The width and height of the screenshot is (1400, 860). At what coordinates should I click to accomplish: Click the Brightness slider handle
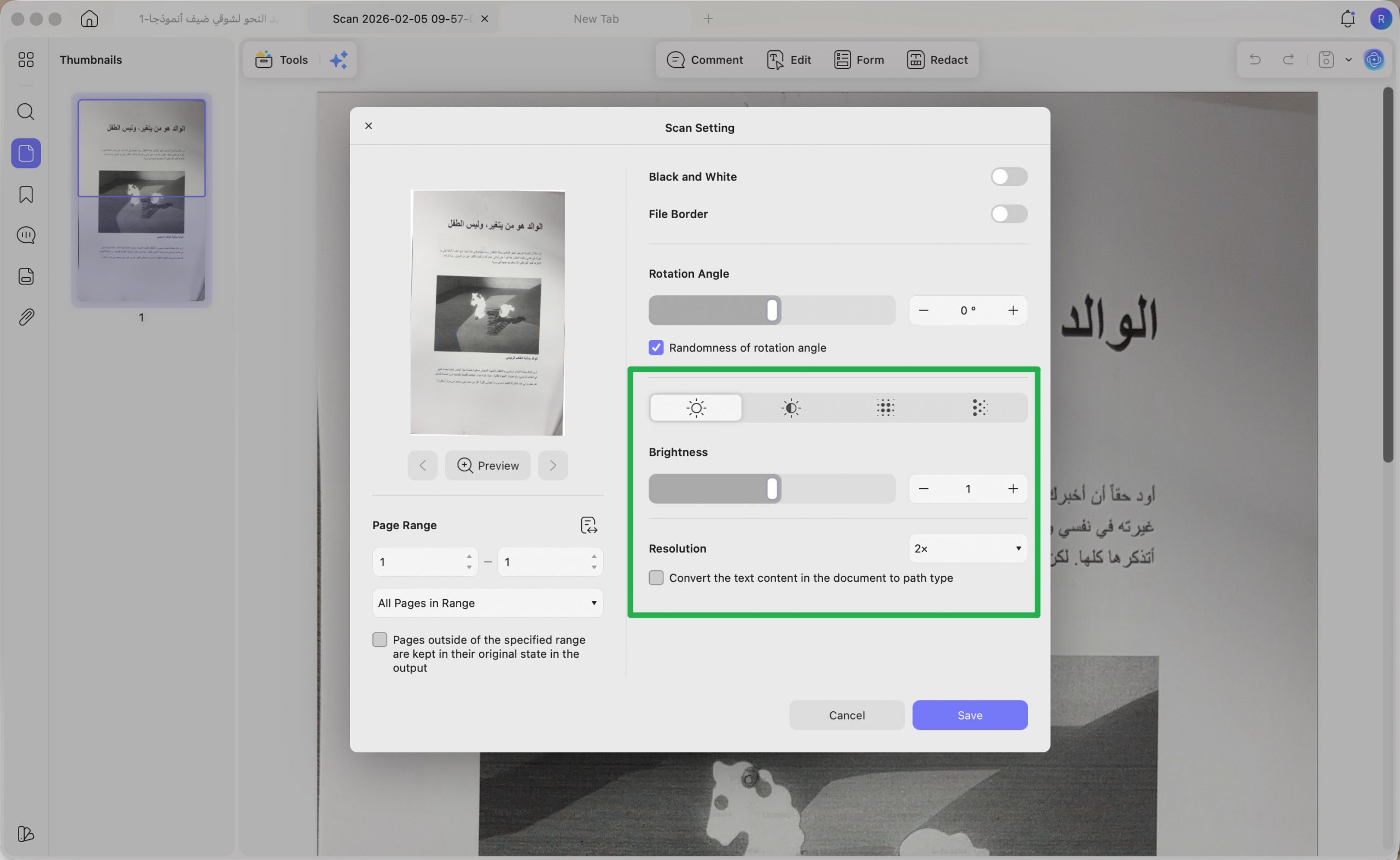[x=772, y=489]
